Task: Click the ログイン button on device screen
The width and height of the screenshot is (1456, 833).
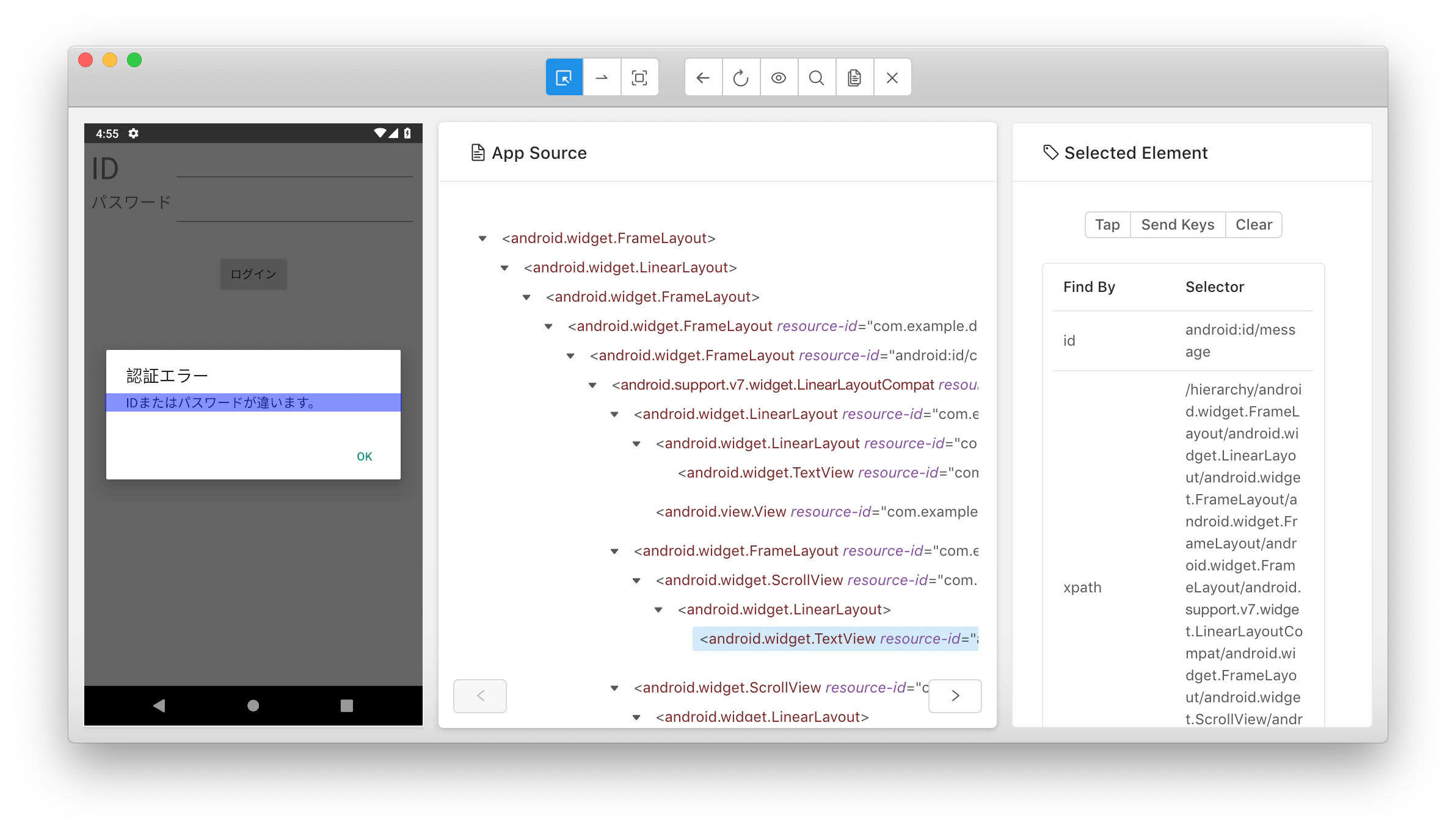Action: [253, 274]
